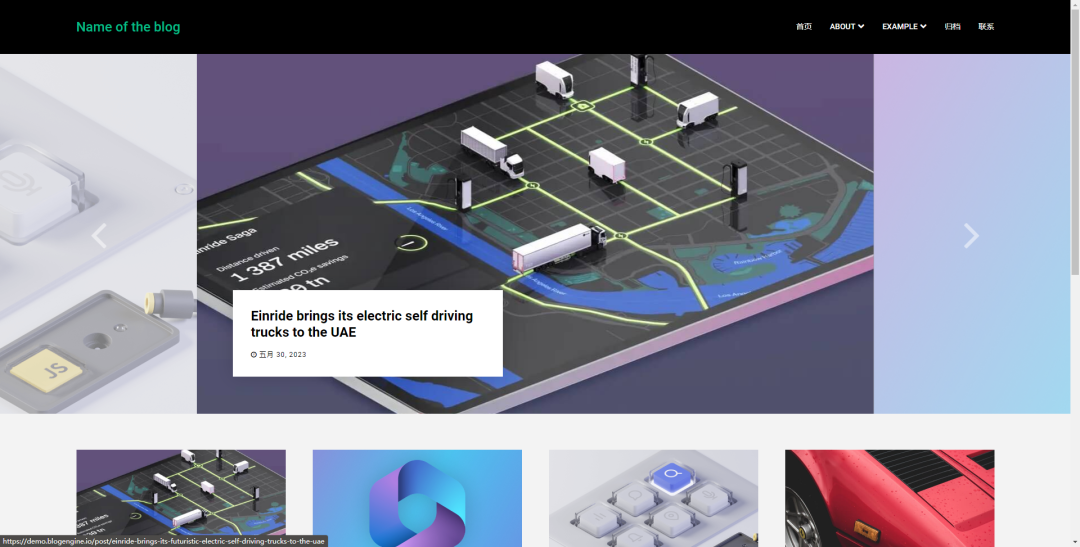This screenshot has height=547, width=1080.
Task: Open the 归档 menu item
Action: click(952, 26)
